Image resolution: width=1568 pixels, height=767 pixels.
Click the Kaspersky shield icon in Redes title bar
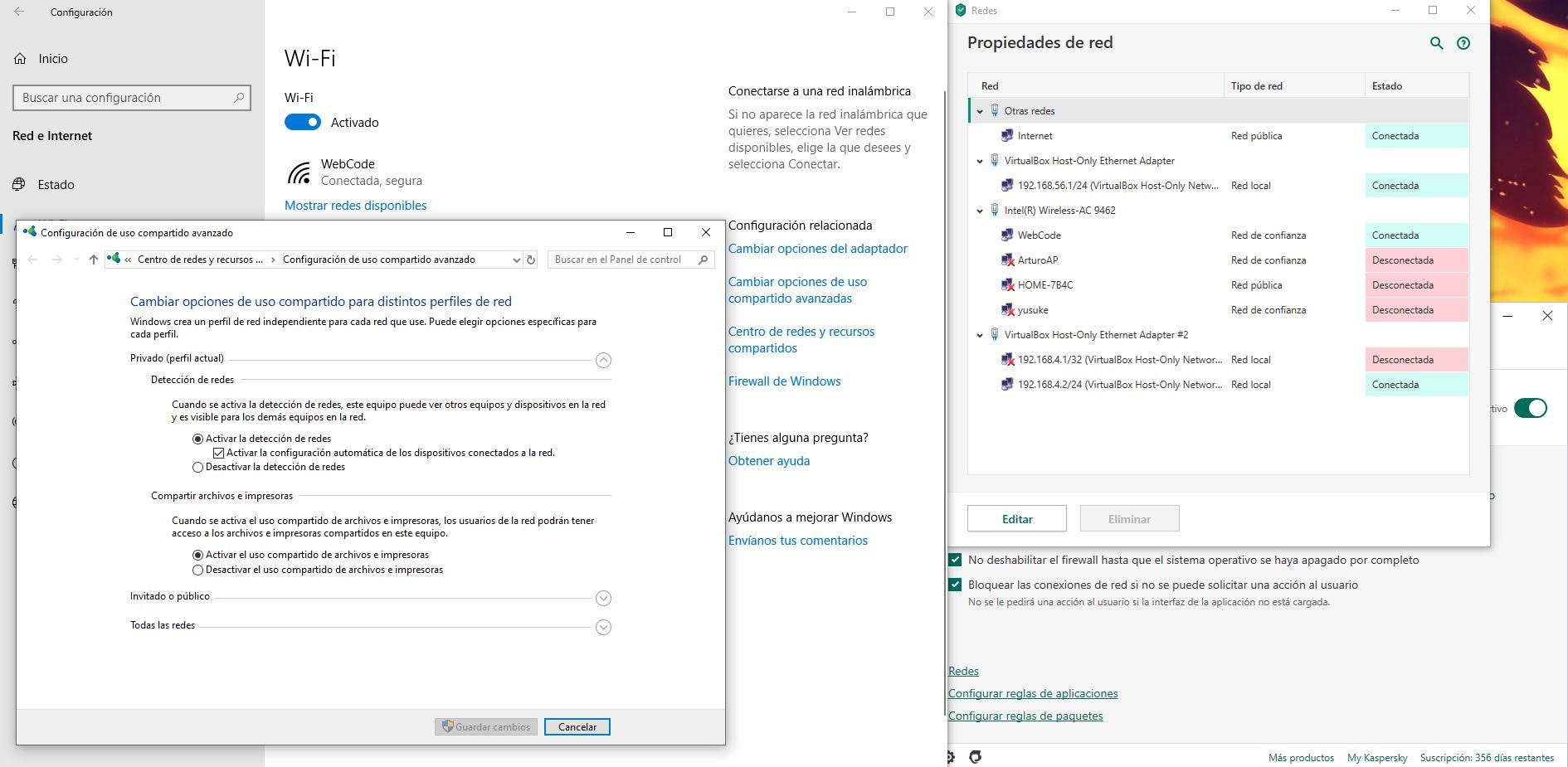(961, 11)
